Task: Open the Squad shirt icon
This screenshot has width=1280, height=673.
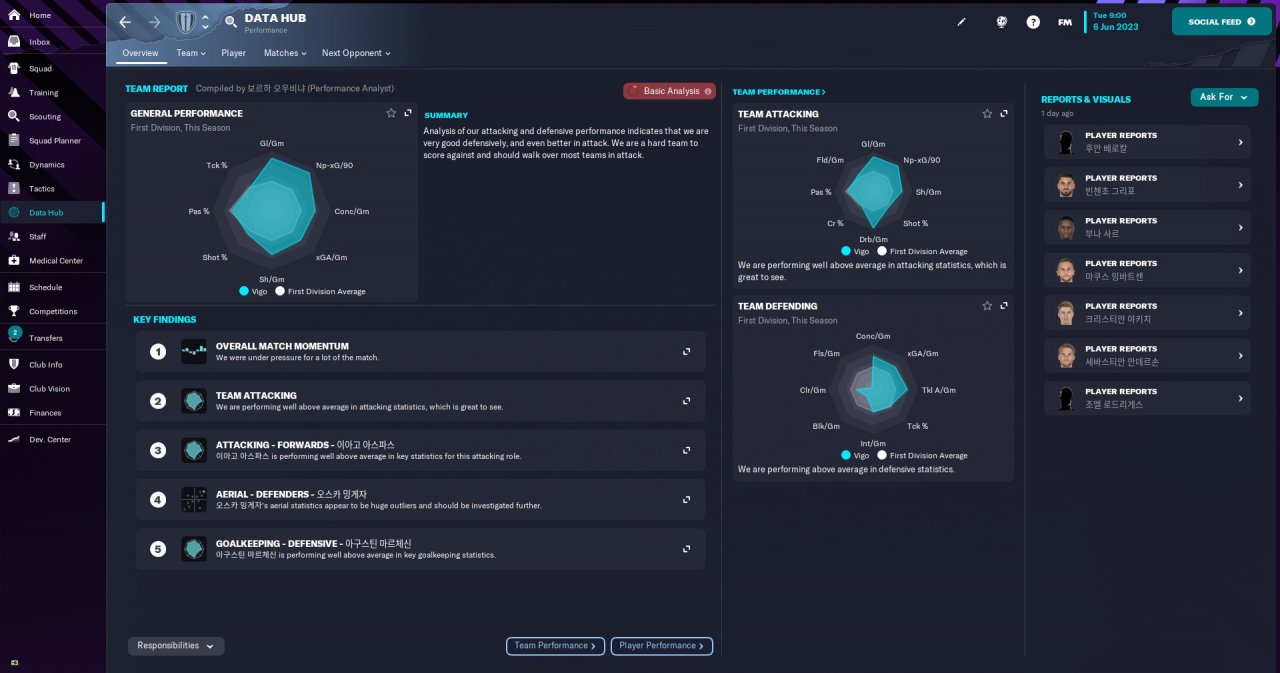Action: click(x=14, y=69)
